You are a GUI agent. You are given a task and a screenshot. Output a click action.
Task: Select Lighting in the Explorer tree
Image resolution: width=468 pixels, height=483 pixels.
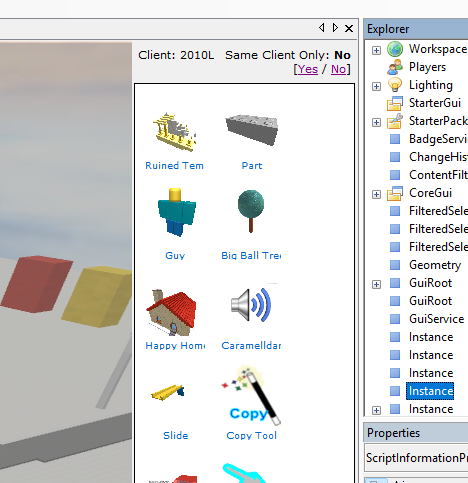(x=431, y=85)
